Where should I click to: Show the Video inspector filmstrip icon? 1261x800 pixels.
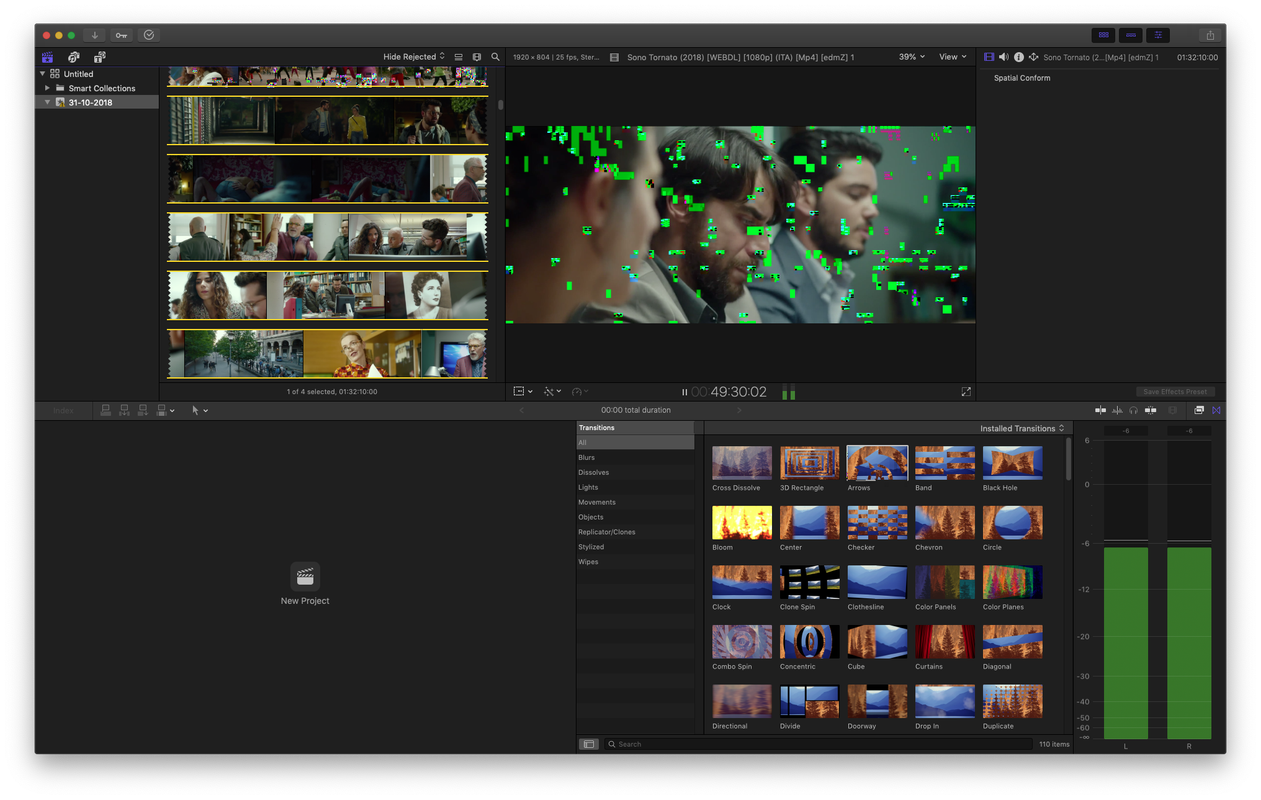click(989, 57)
